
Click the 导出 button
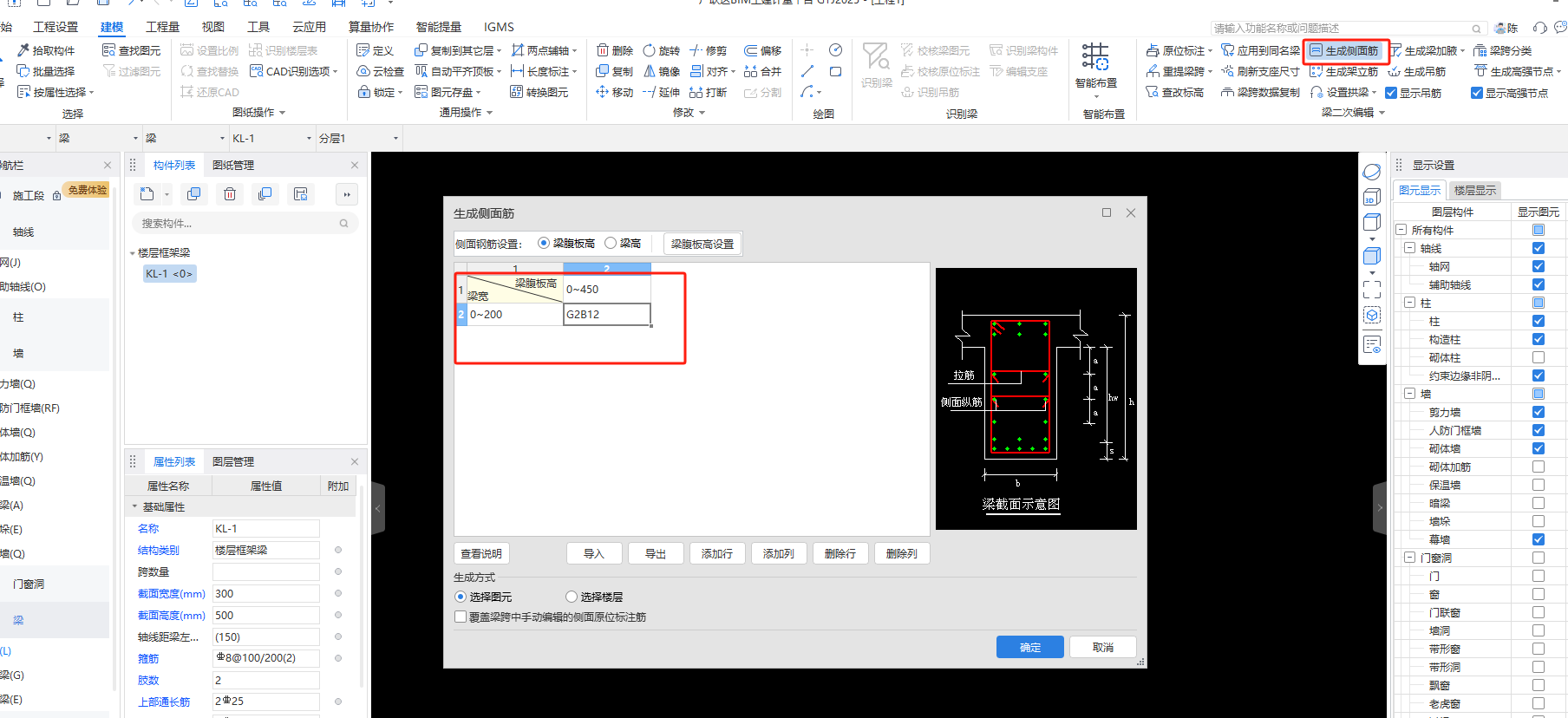pos(655,553)
